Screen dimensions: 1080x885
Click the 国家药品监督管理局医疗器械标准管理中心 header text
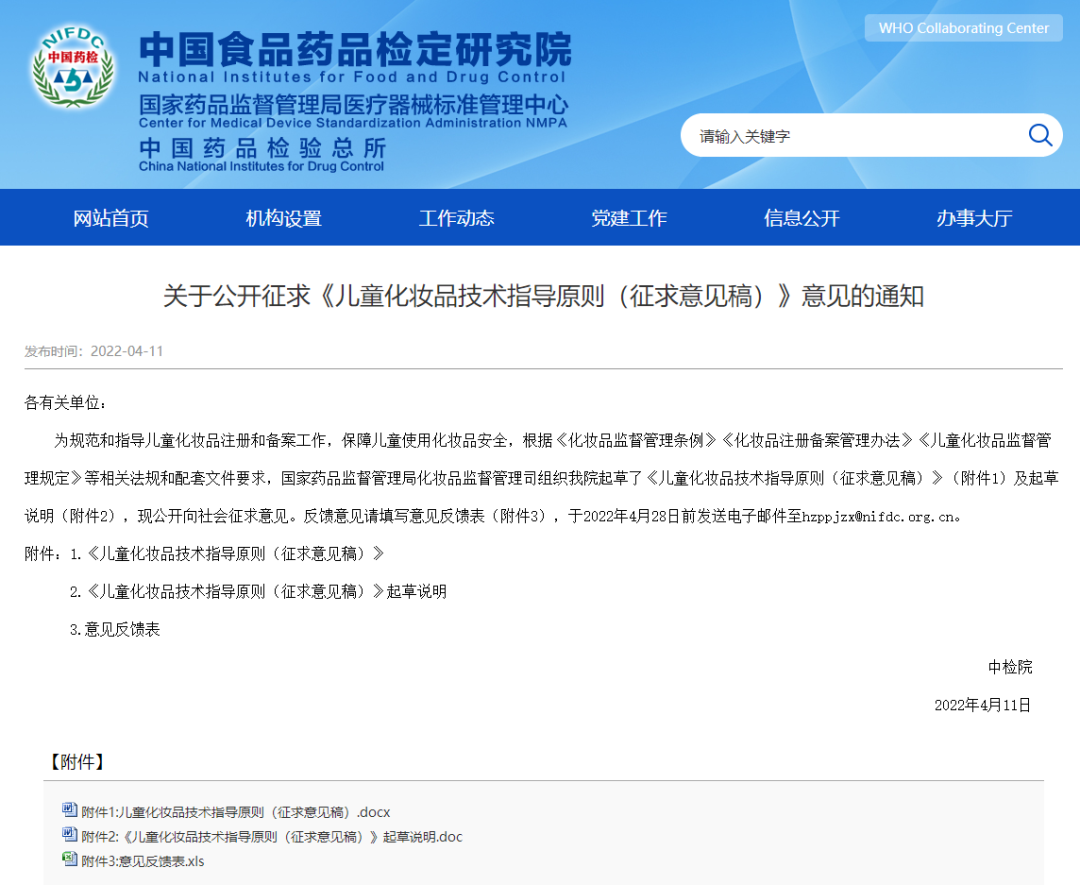353,105
